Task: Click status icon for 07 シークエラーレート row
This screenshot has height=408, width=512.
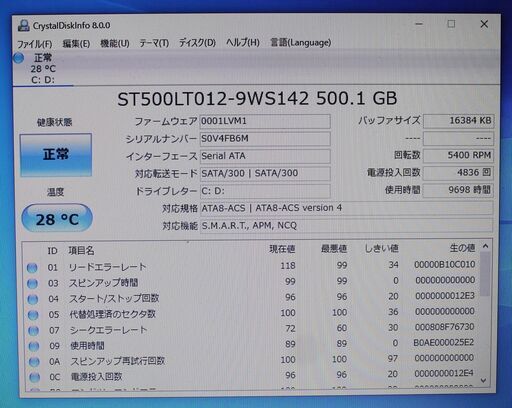Action: pos(33,330)
